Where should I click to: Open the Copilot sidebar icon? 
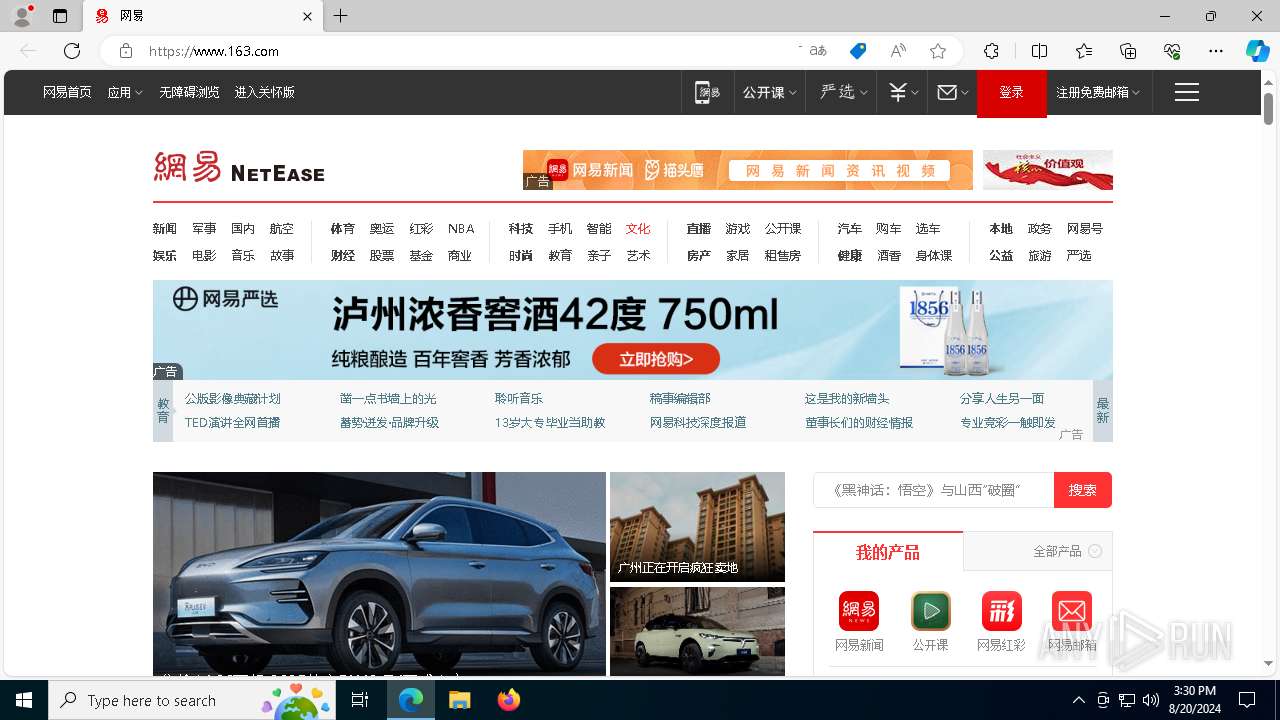pyautogui.click(x=1258, y=51)
